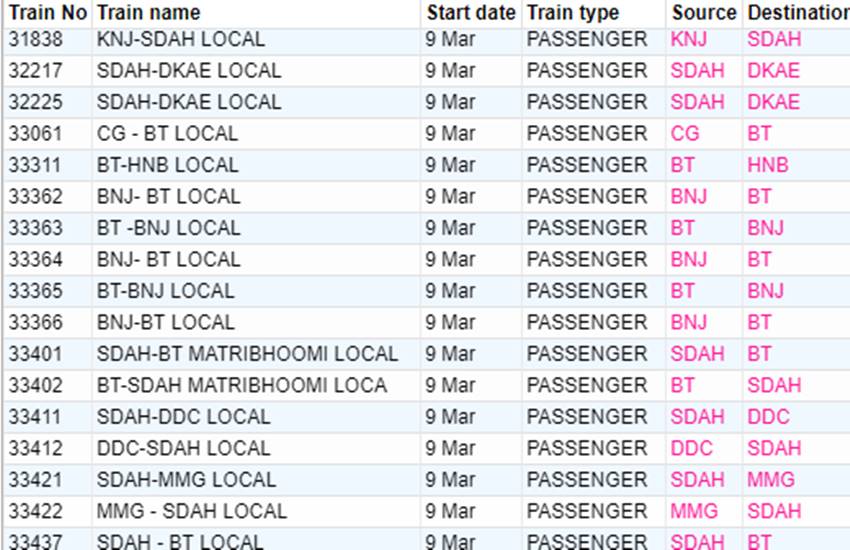Click the Start date column header
Viewport: 850px width, 550px height.
[x=471, y=13]
